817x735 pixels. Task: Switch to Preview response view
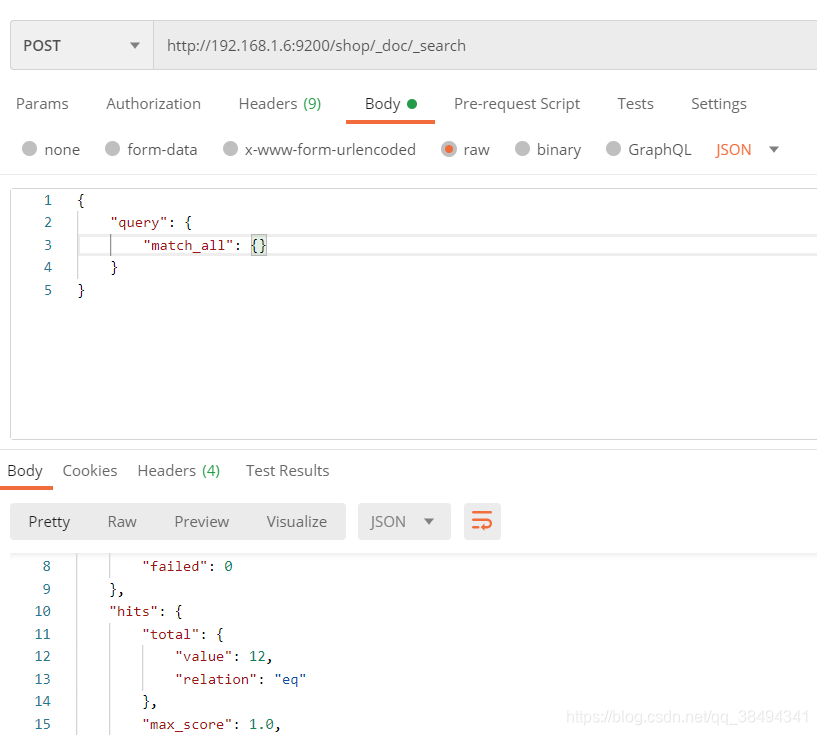point(201,521)
